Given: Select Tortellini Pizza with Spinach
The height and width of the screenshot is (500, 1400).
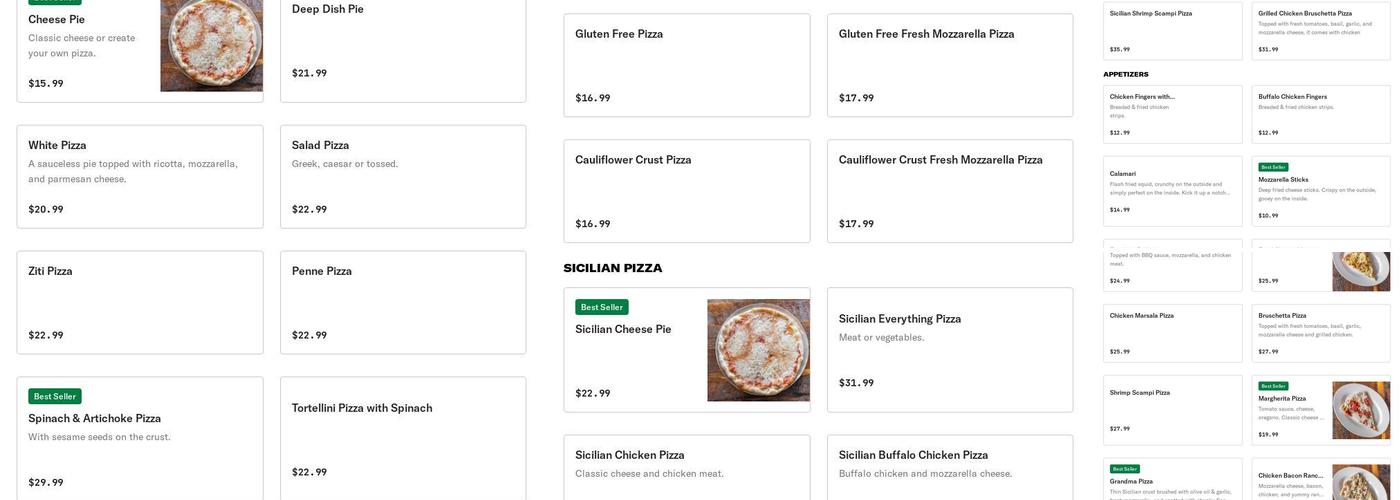Looking at the screenshot, I should (403, 438).
